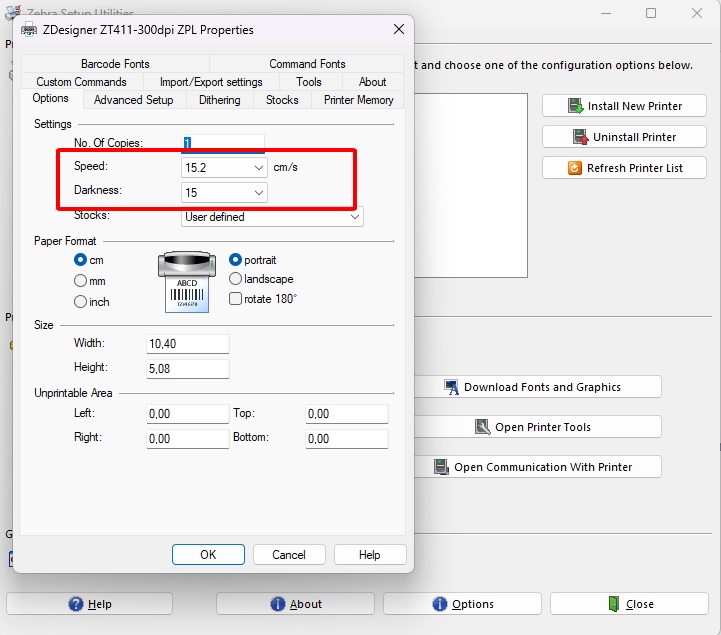
Task: Click the label printer preview image
Action: [x=187, y=282]
